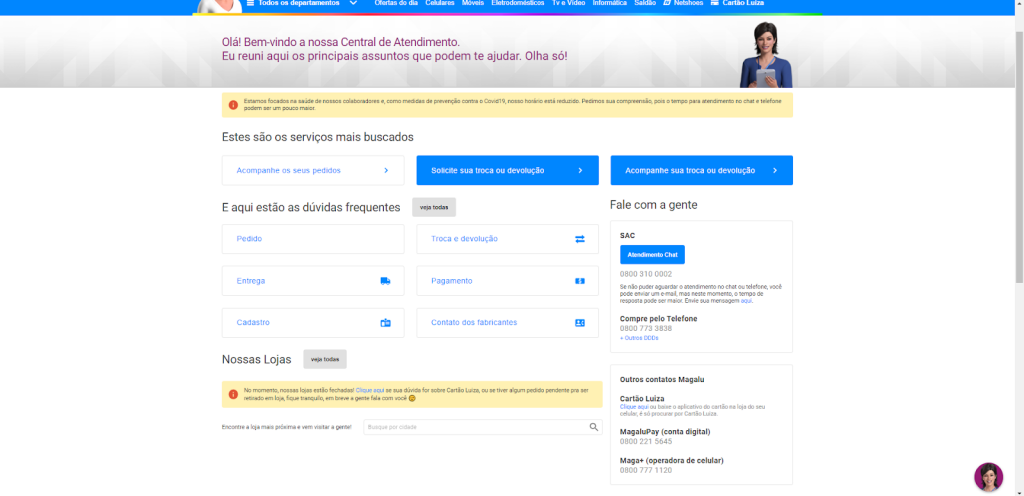Open the Pagamento FAQ category
This screenshot has width=1024, height=496.
click(x=507, y=281)
